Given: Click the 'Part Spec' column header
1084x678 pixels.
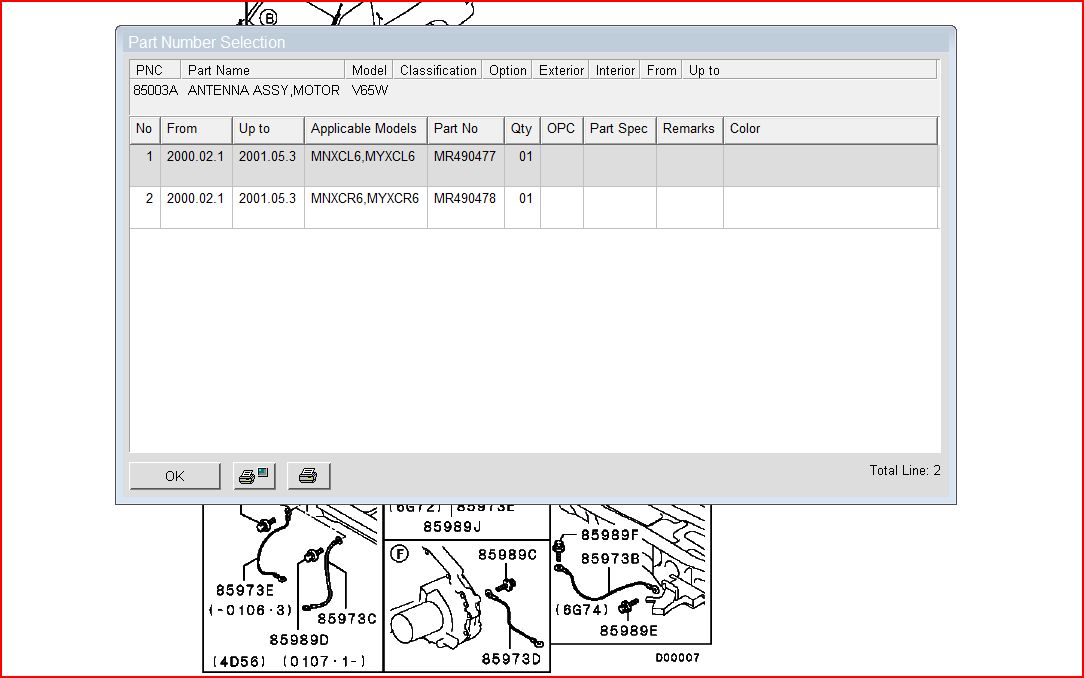Looking at the screenshot, I should pyautogui.click(x=619, y=129).
